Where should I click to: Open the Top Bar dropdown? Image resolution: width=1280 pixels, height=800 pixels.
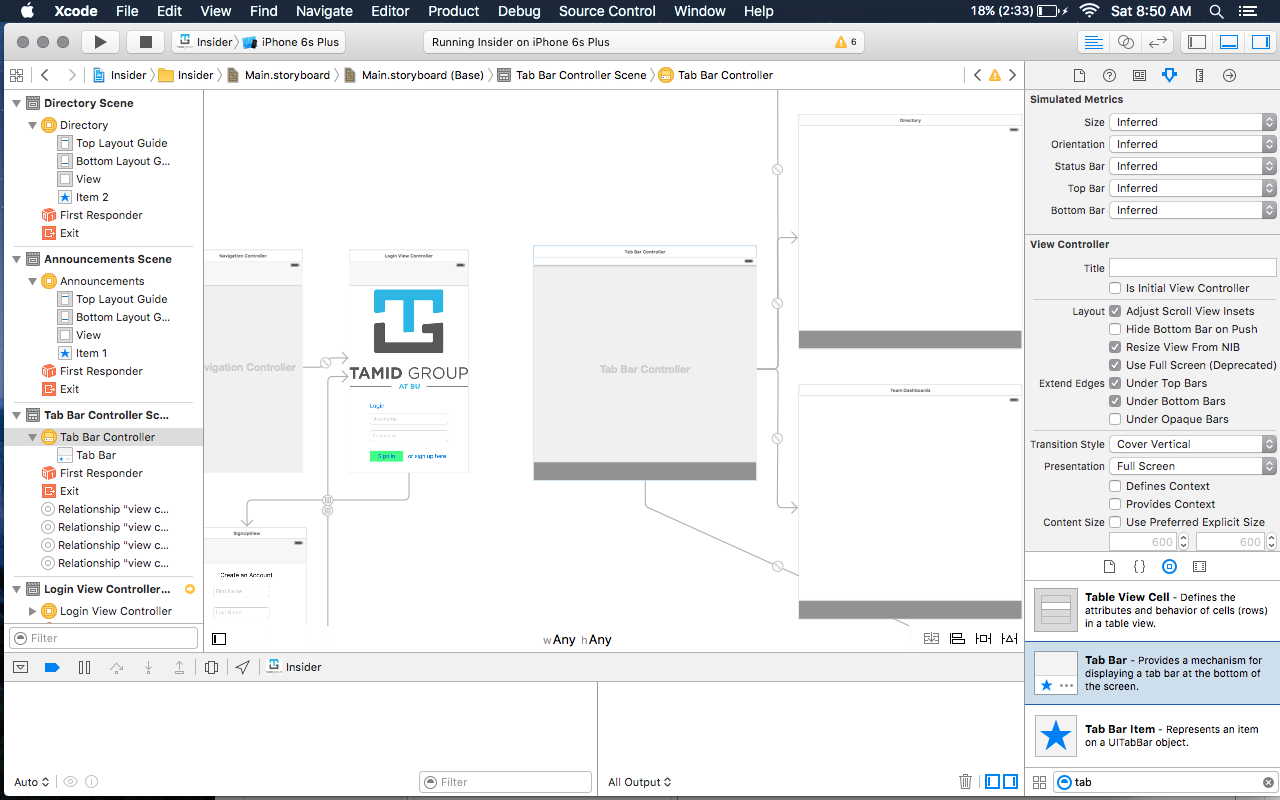[1193, 188]
